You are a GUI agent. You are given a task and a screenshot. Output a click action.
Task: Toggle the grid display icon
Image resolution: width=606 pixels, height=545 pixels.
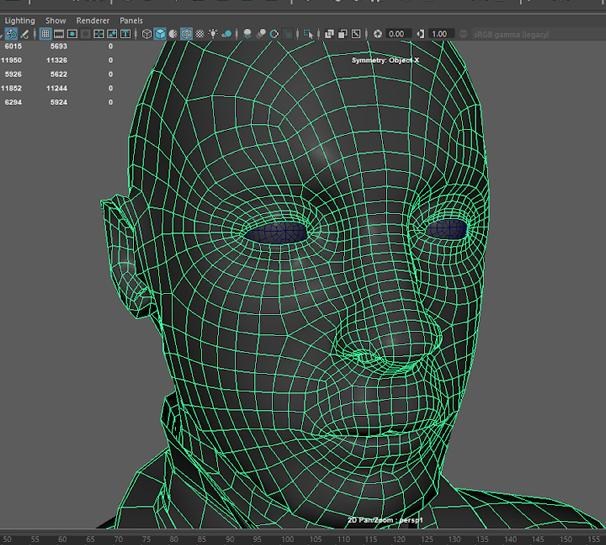pyautogui.click(x=45, y=34)
